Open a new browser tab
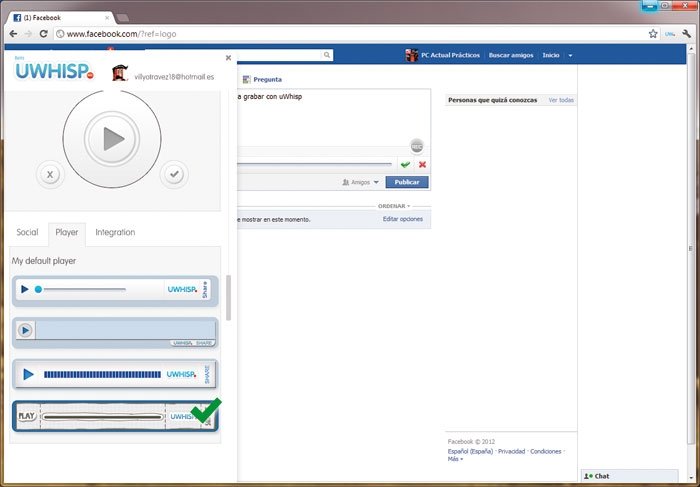 click(122, 18)
